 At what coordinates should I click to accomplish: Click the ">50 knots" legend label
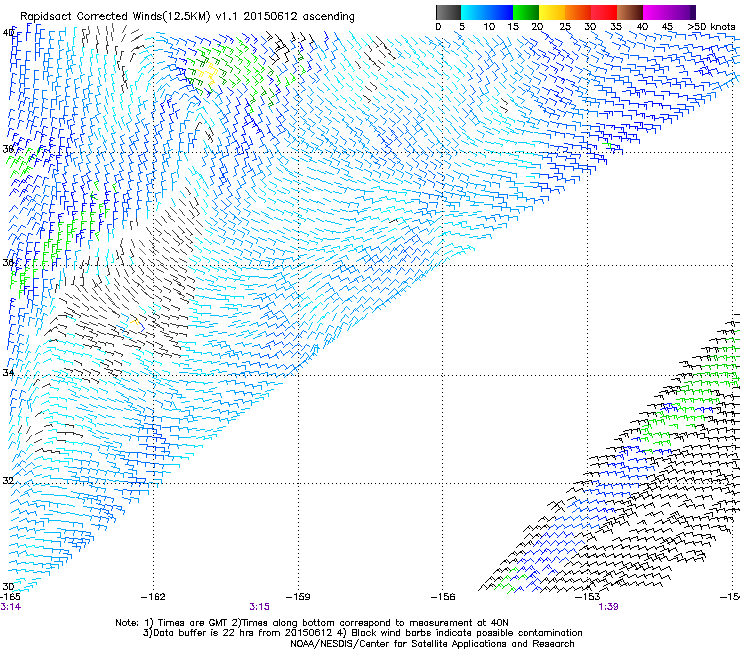pos(711,27)
